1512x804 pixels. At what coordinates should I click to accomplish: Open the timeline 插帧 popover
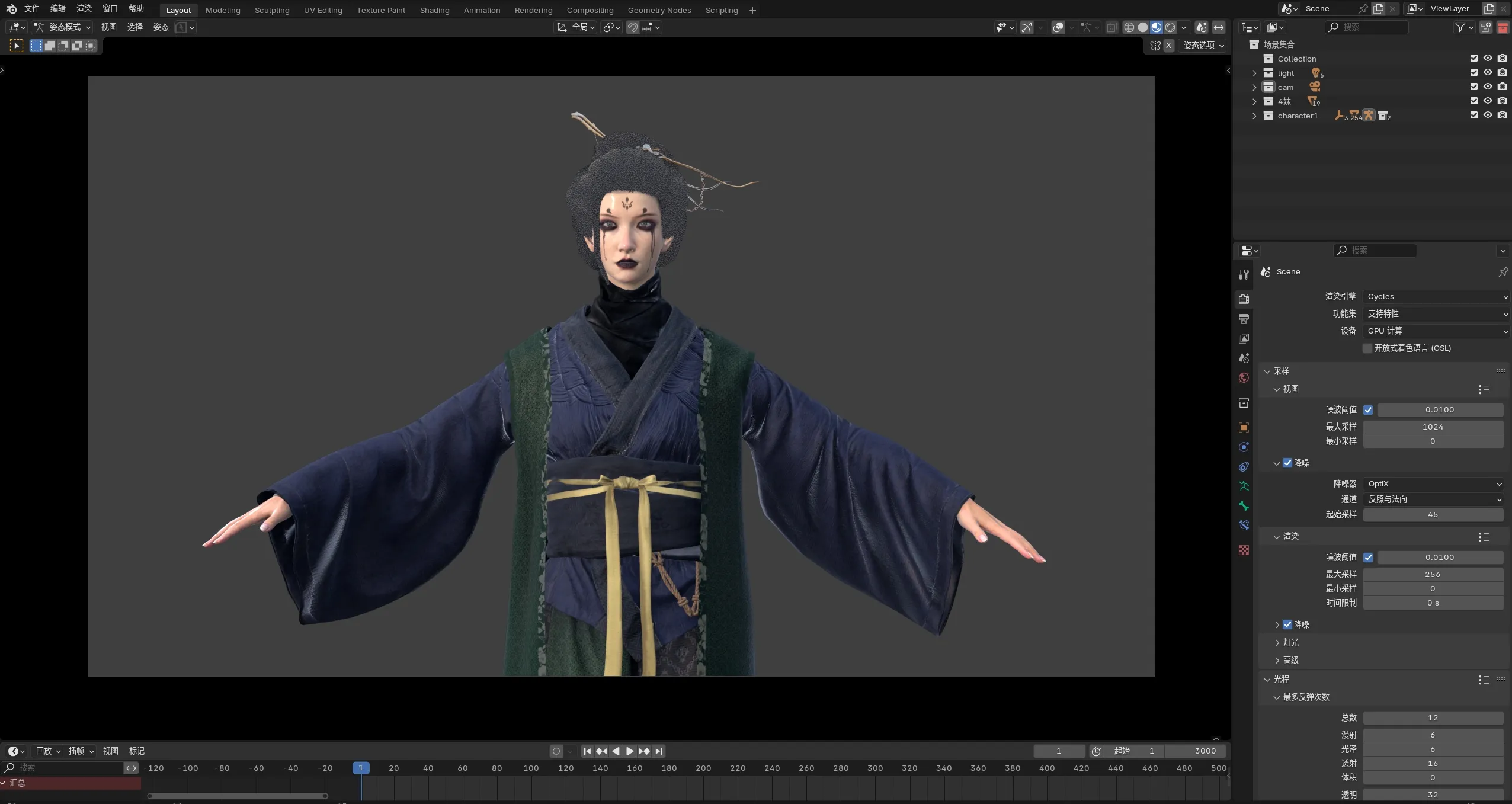point(81,751)
